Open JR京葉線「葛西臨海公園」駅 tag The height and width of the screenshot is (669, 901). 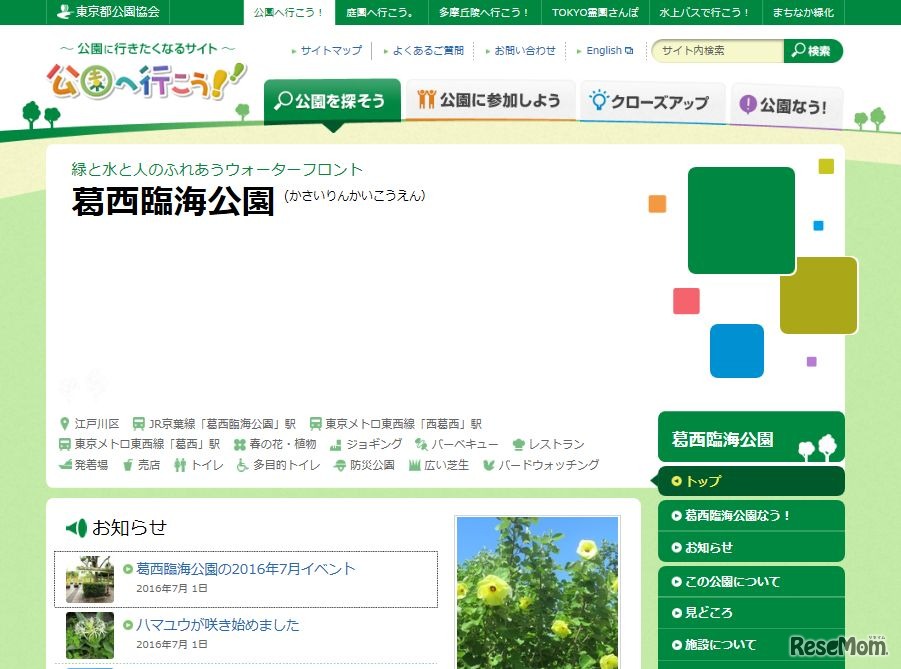pyautogui.click(x=222, y=424)
